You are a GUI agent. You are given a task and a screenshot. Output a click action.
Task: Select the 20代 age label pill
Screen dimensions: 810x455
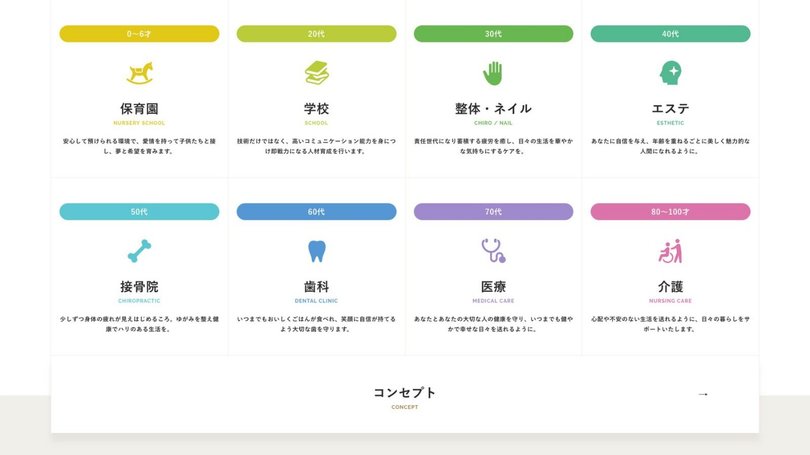316,34
